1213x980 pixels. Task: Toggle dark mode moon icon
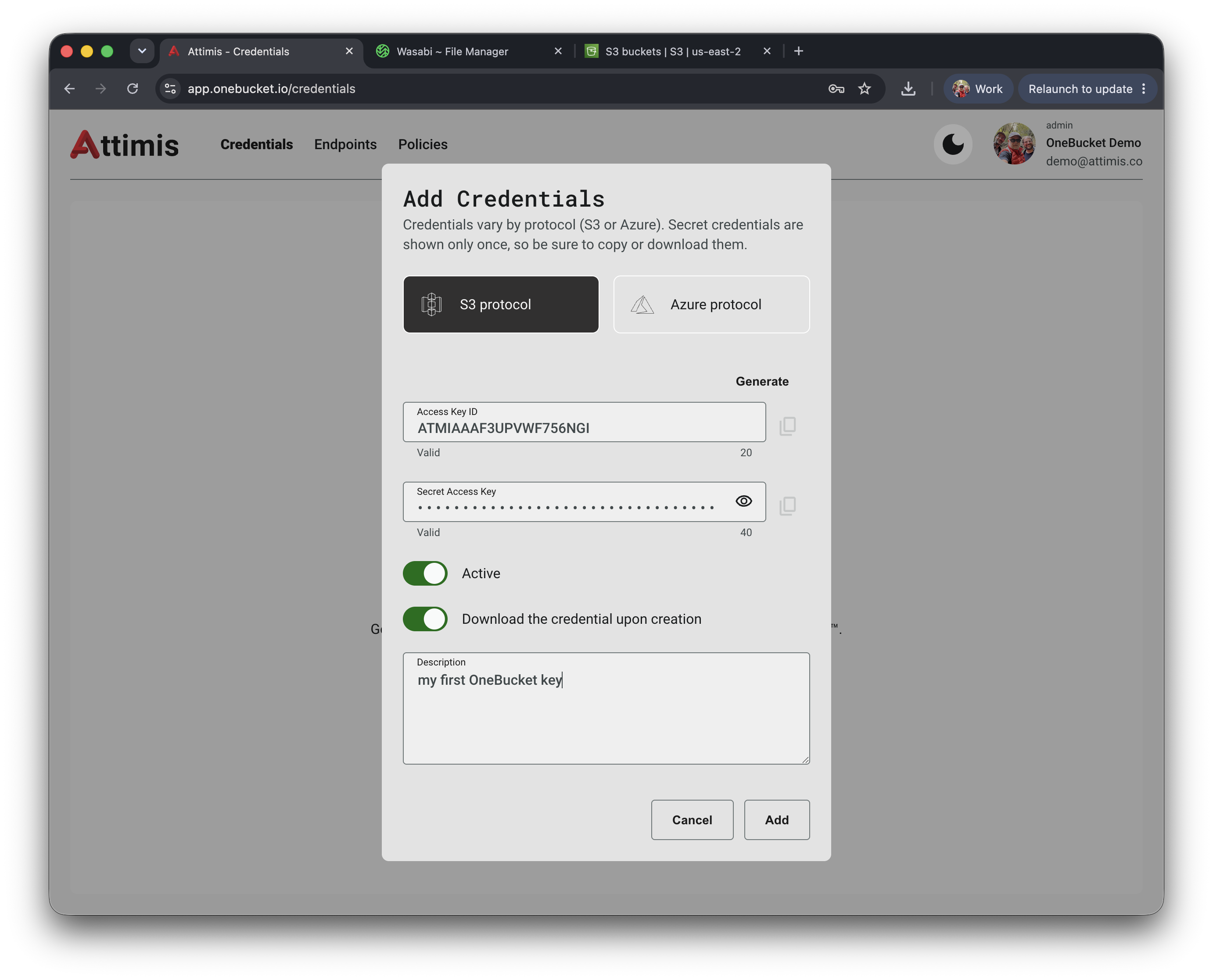tap(953, 144)
